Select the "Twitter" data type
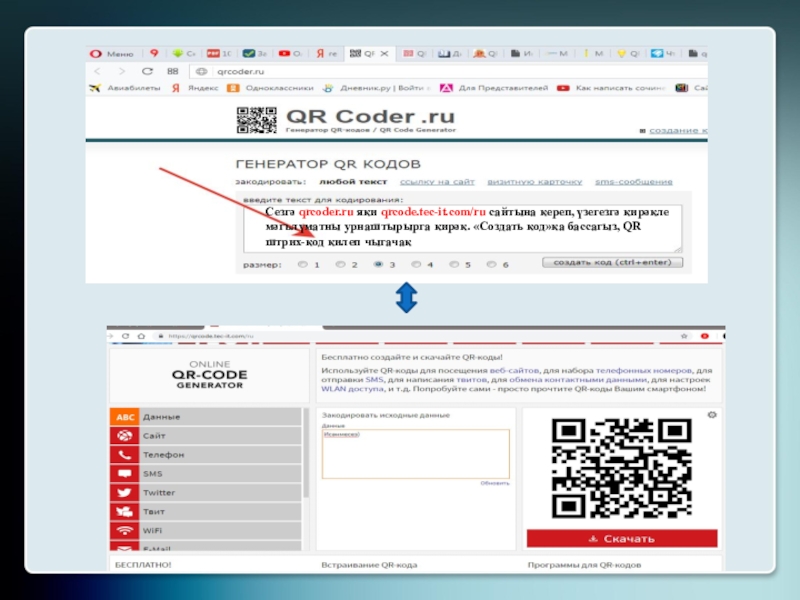 [x=206, y=492]
